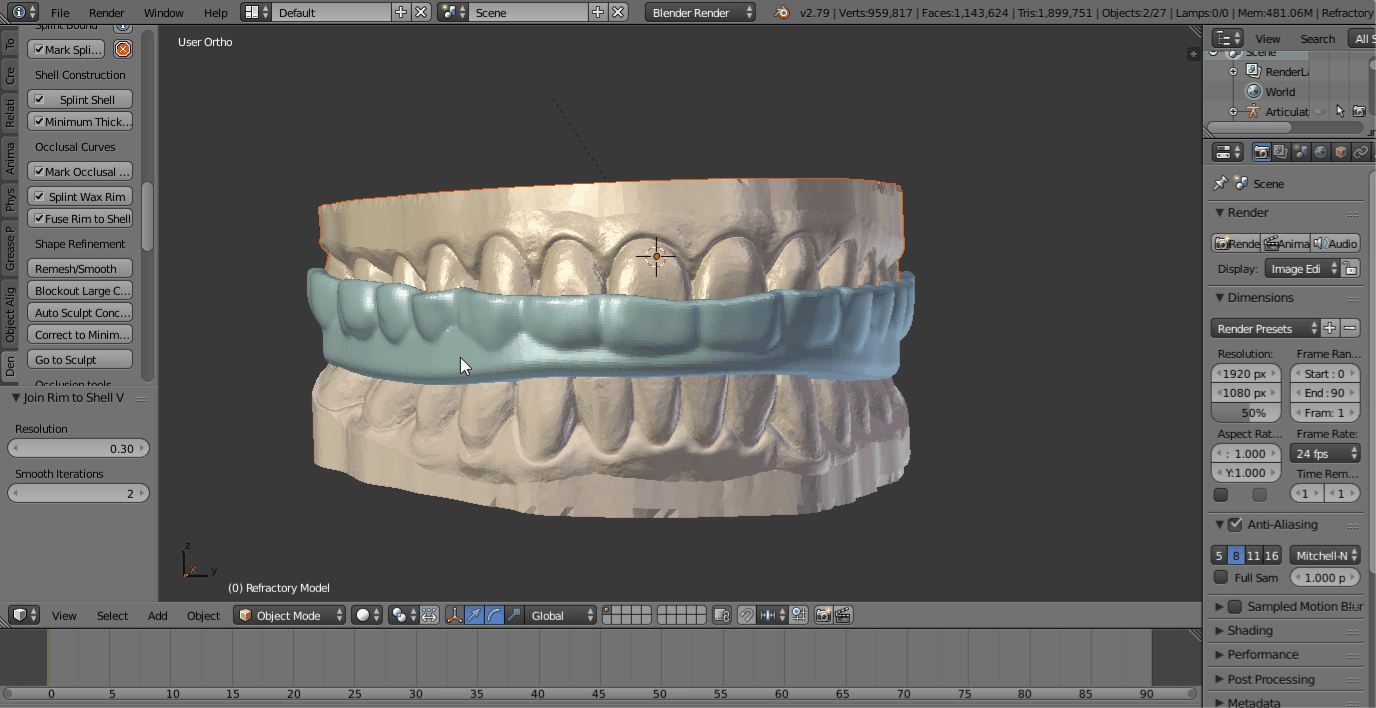Select the Render Layers properties tab
This screenshot has height=708, width=1376.
point(1281,152)
